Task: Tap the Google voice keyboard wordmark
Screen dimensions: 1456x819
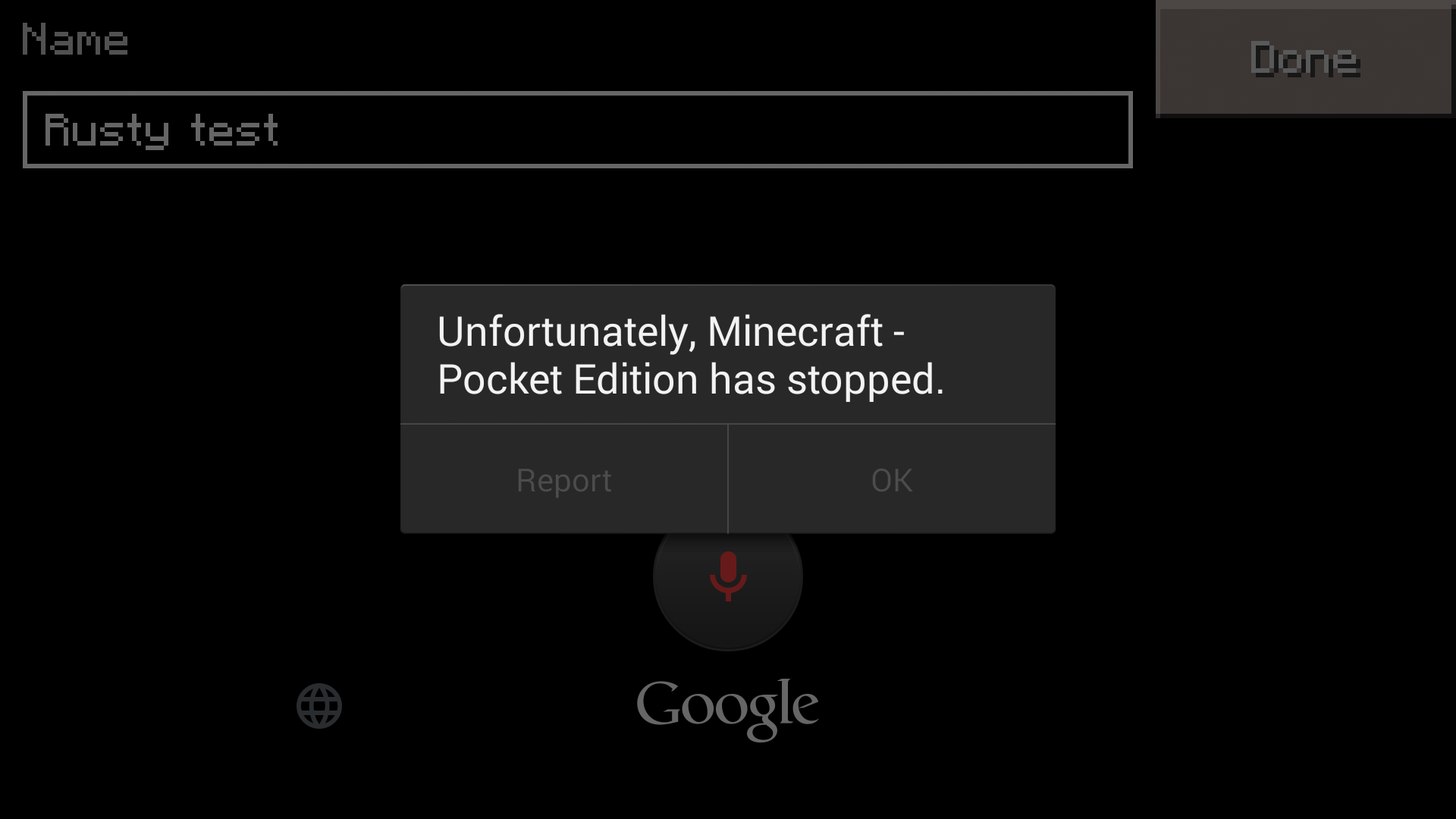Action: pos(727,708)
